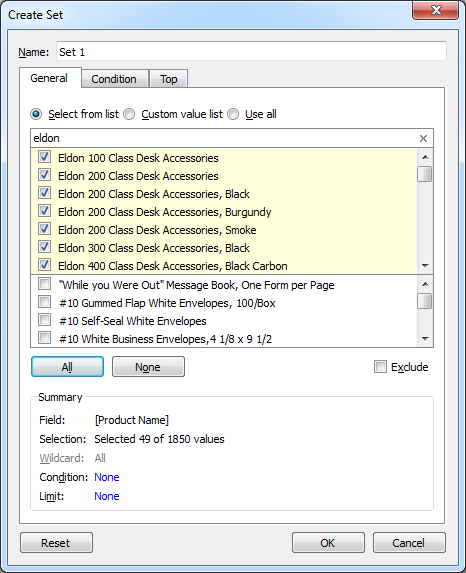This screenshot has width=466, height=573.
Task: Check "While you Were Out" Message Book item
Action: [x=45, y=284]
